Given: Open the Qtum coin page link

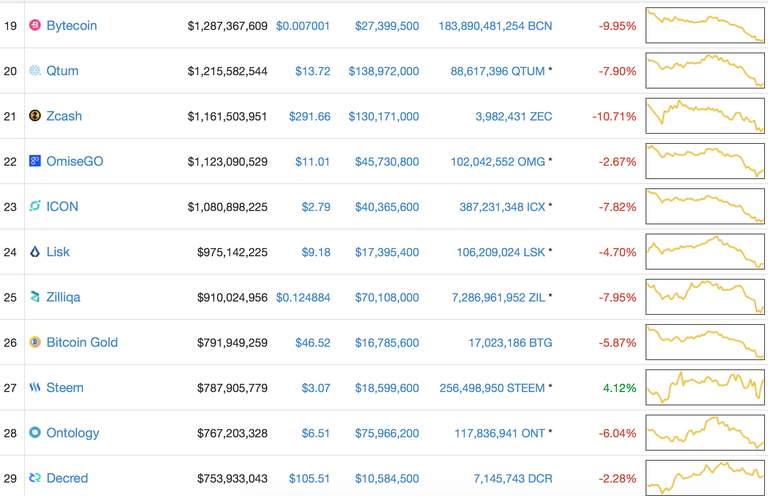Looking at the screenshot, I should pyautogui.click(x=62, y=71).
